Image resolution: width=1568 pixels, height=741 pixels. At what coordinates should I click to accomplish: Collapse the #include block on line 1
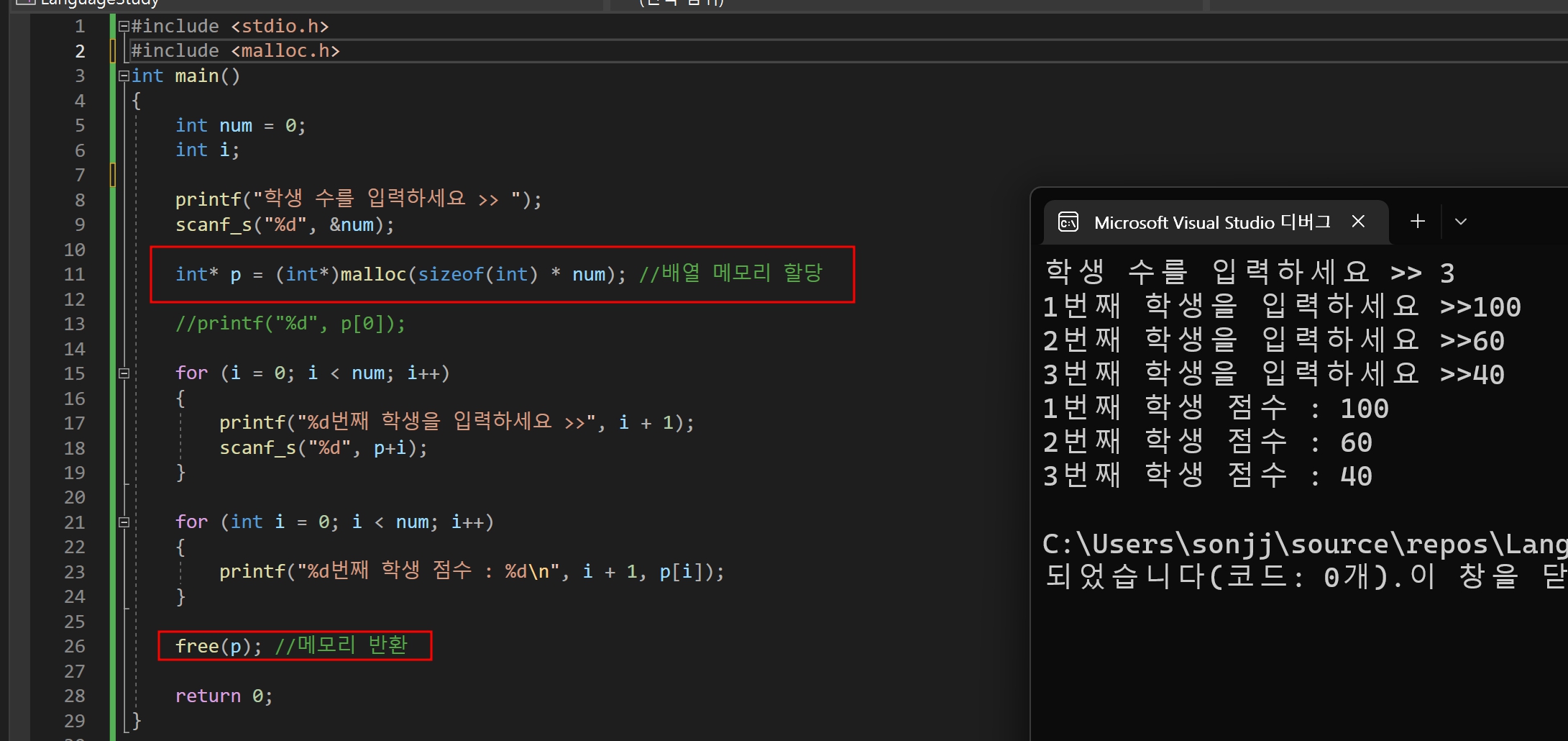pos(124,27)
